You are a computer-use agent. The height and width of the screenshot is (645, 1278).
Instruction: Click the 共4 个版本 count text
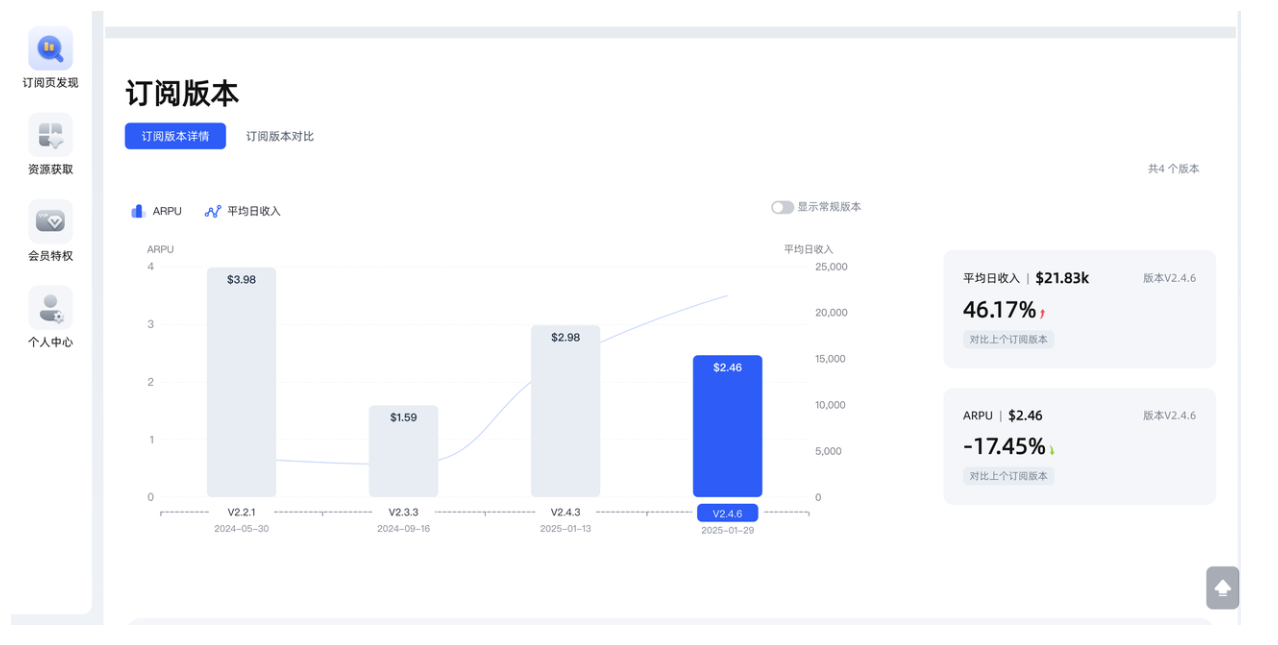click(1173, 169)
